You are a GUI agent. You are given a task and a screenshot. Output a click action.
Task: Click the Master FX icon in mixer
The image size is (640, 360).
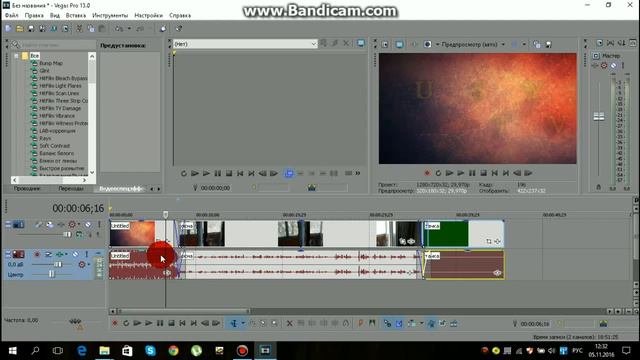tap(595, 65)
